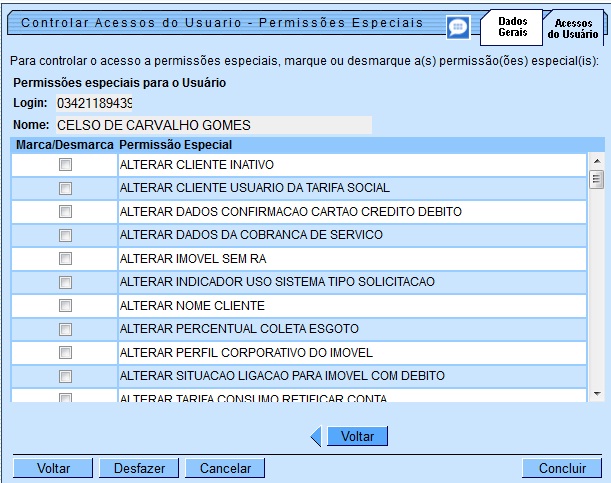
Task: Click the Cancelar button
Action: [x=225, y=468]
